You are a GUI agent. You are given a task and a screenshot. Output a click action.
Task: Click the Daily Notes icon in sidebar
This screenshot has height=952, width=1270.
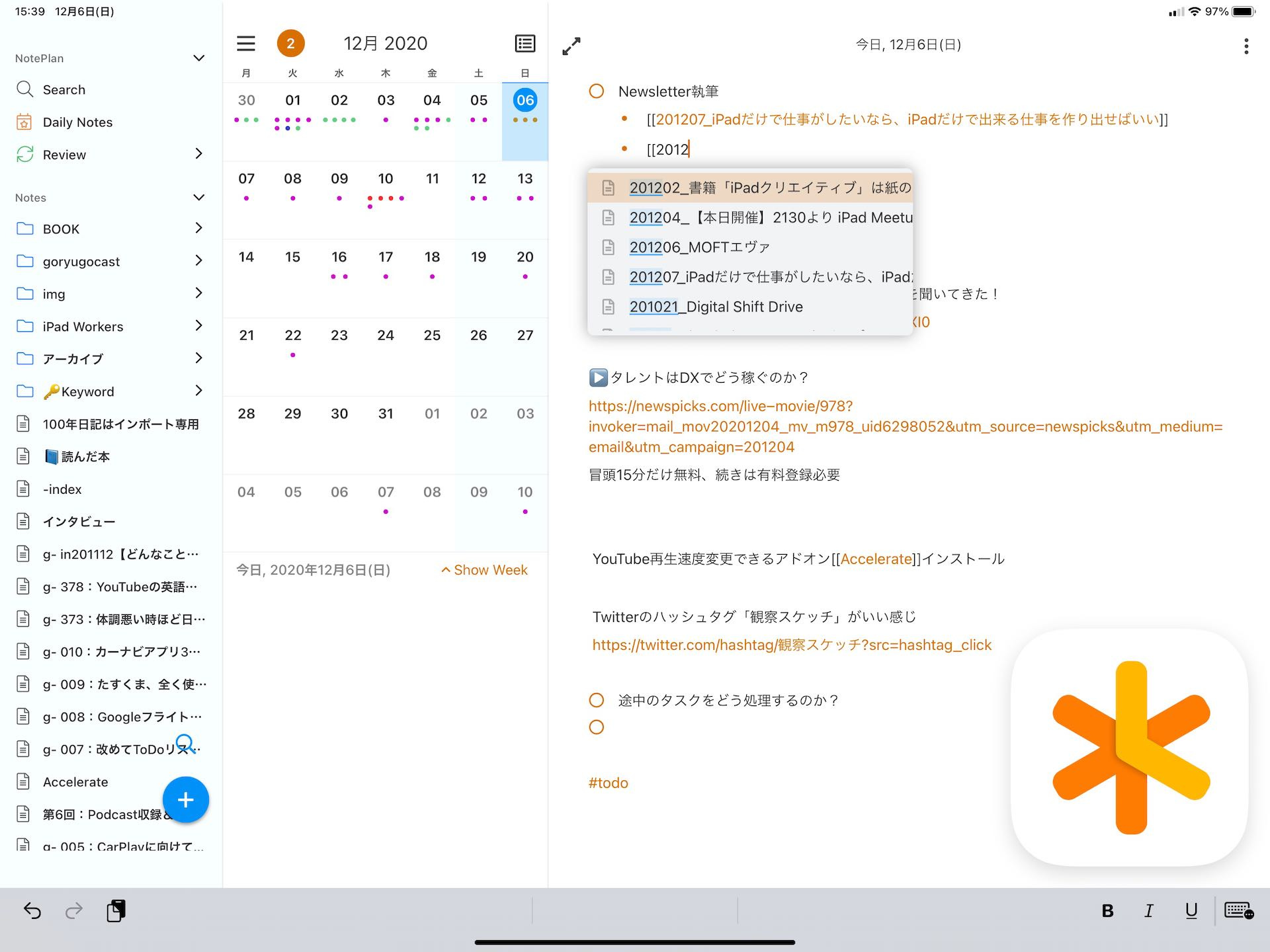(25, 122)
